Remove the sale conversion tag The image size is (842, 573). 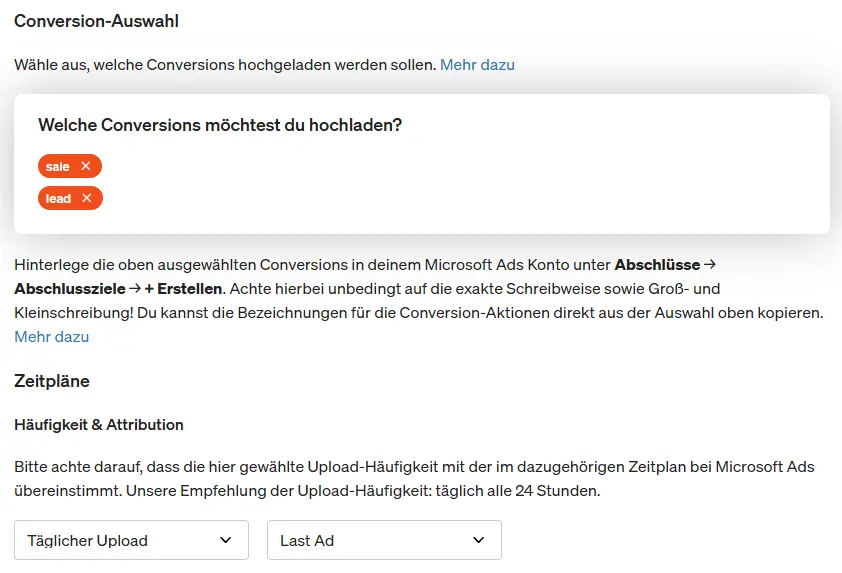(x=85, y=166)
